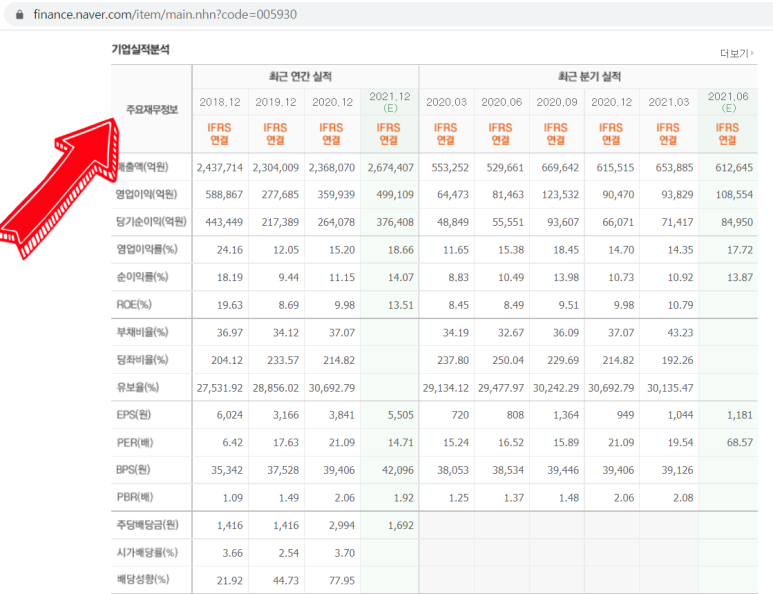Click the ROE(%) row label

(x=134, y=305)
